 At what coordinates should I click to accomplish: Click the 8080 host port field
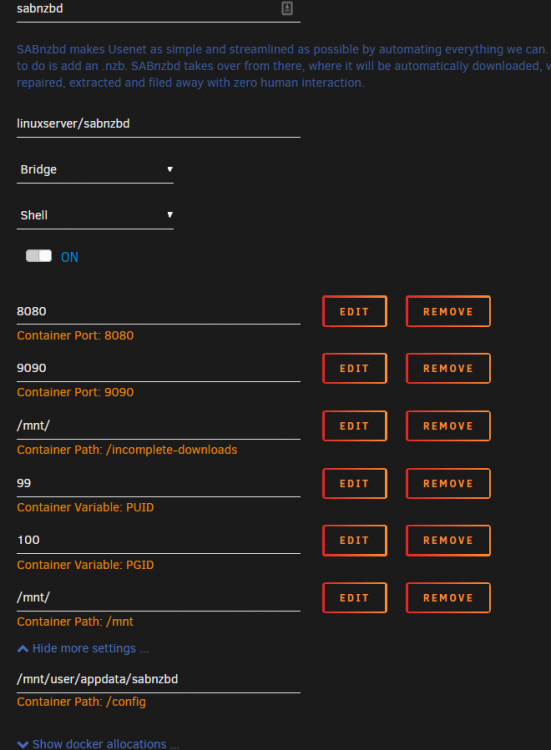point(158,312)
